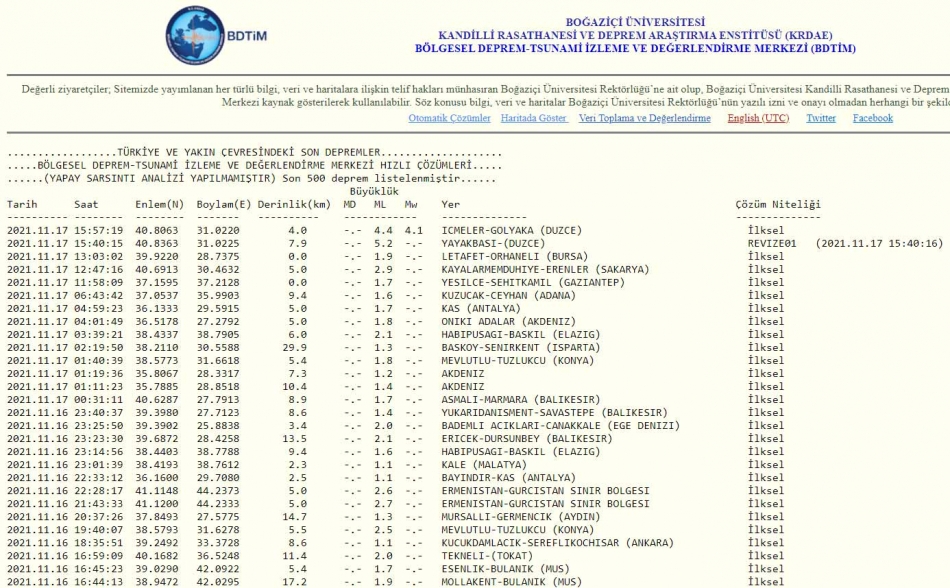
Task: Select the ASMALI-MARMARA (BALIKESIR) location
Action: click(520, 400)
